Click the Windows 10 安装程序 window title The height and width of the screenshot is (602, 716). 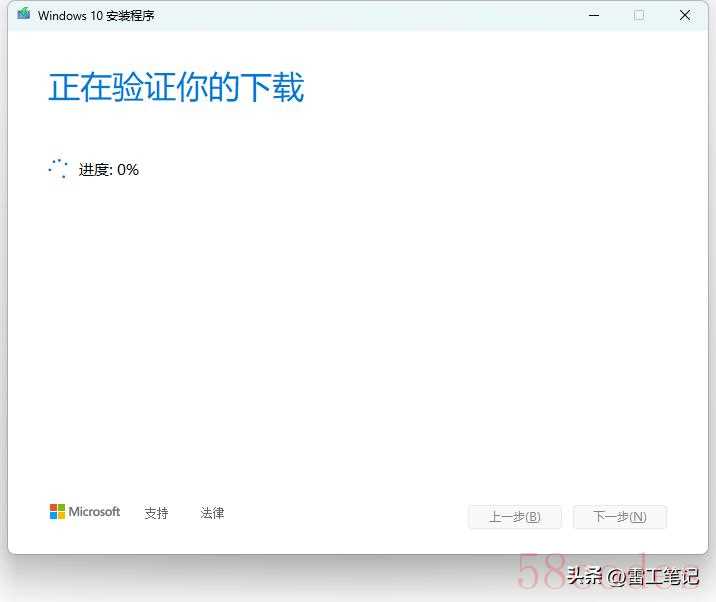coord(96,16)
